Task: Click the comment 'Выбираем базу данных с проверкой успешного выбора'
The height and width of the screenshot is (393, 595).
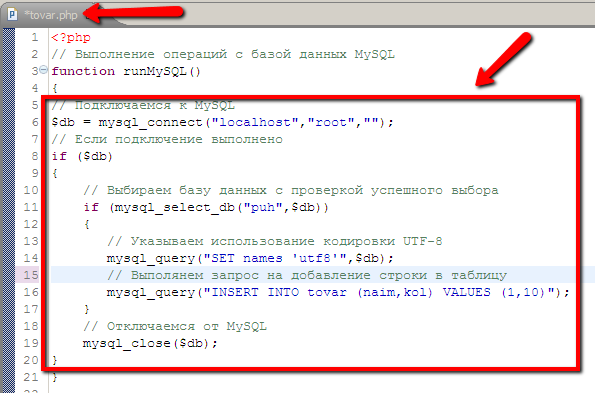Action: [291, 190]
